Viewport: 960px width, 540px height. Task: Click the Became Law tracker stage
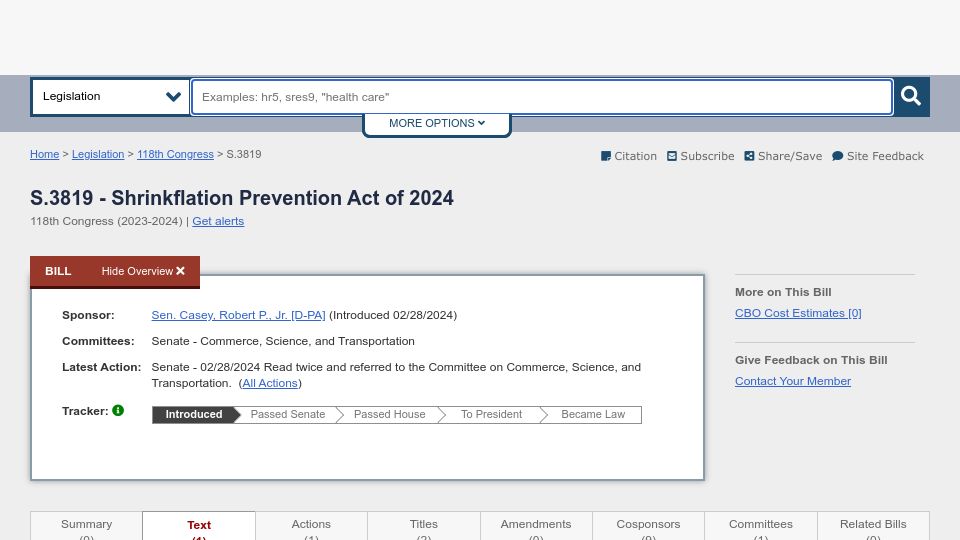point(593,414)
